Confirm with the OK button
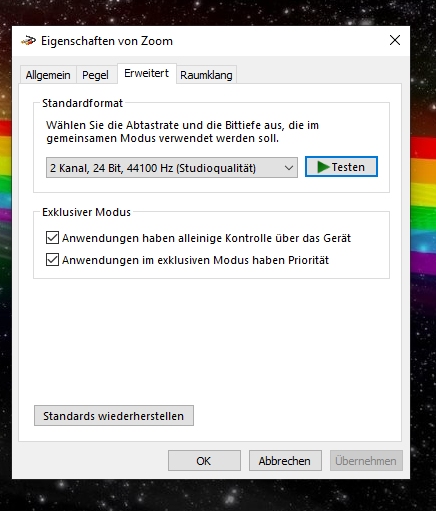Screen dimensions: 436x511 click(204, 461)
